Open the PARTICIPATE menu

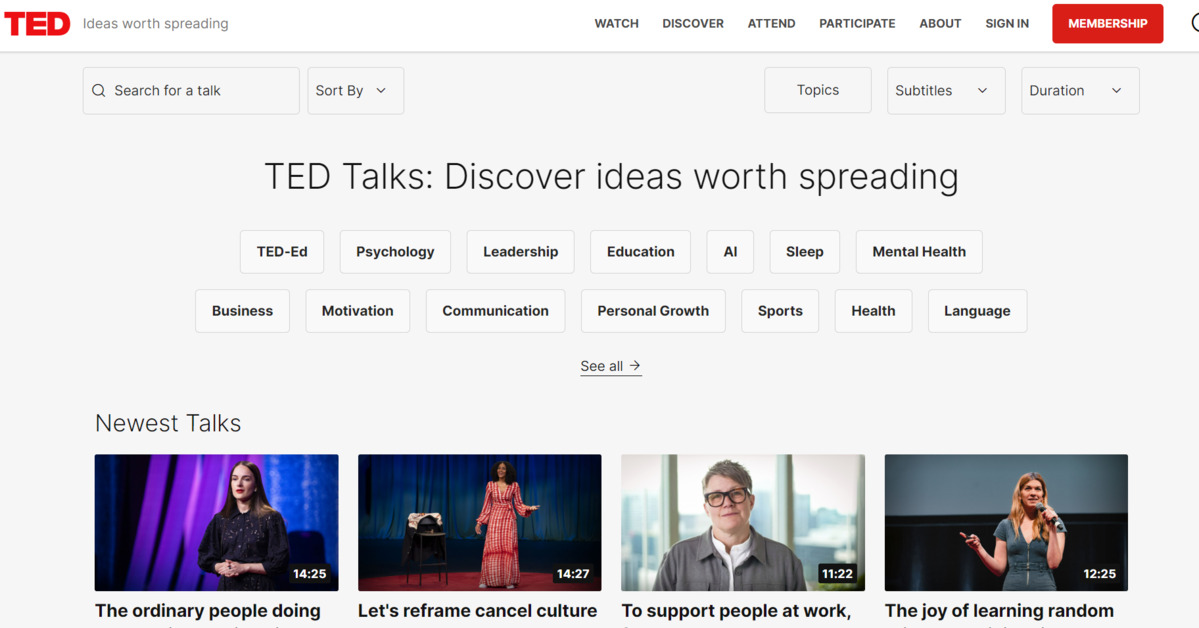point(857,24)
